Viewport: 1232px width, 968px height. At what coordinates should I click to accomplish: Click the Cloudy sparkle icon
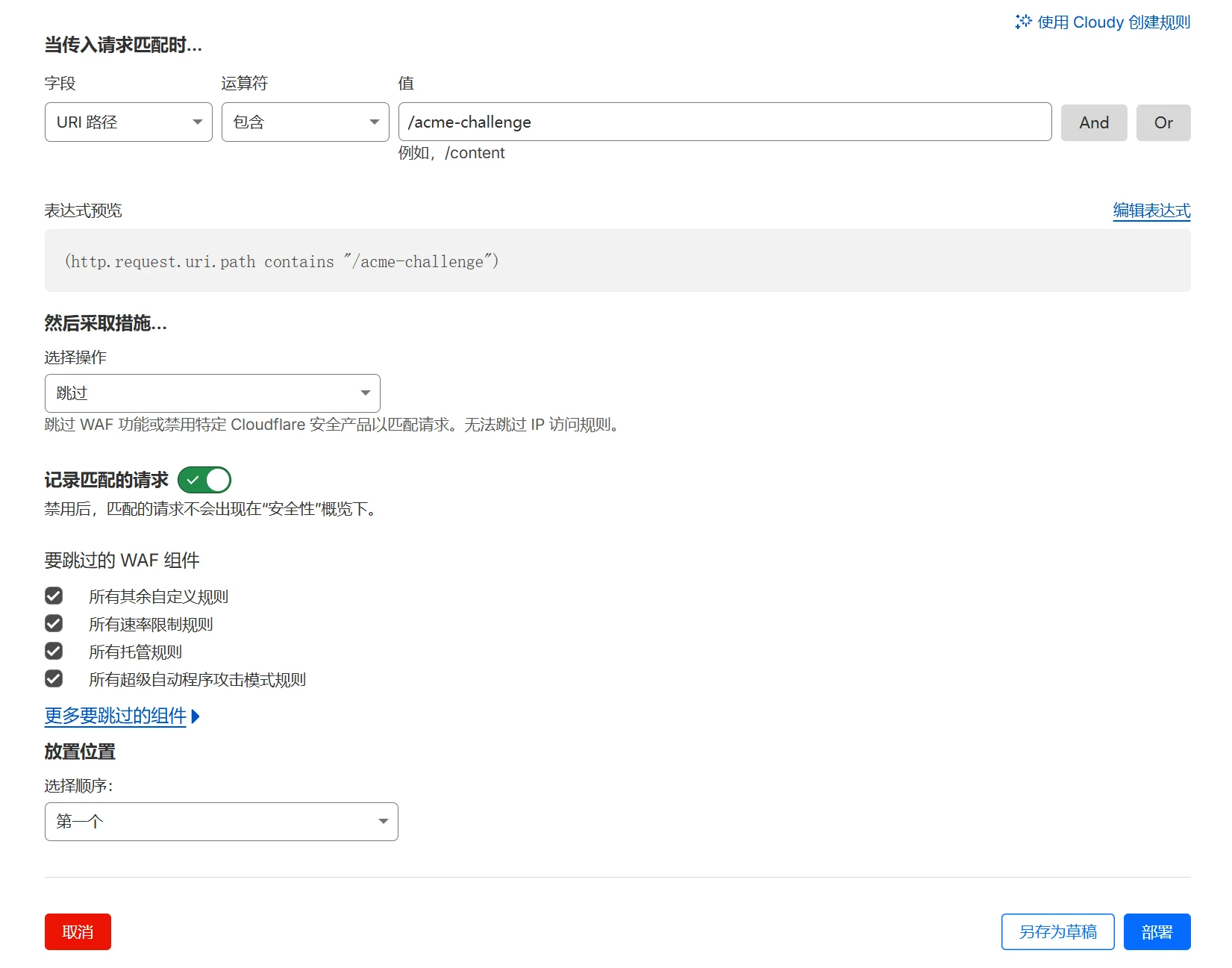pyautogui.click(x=1023, y=22)
